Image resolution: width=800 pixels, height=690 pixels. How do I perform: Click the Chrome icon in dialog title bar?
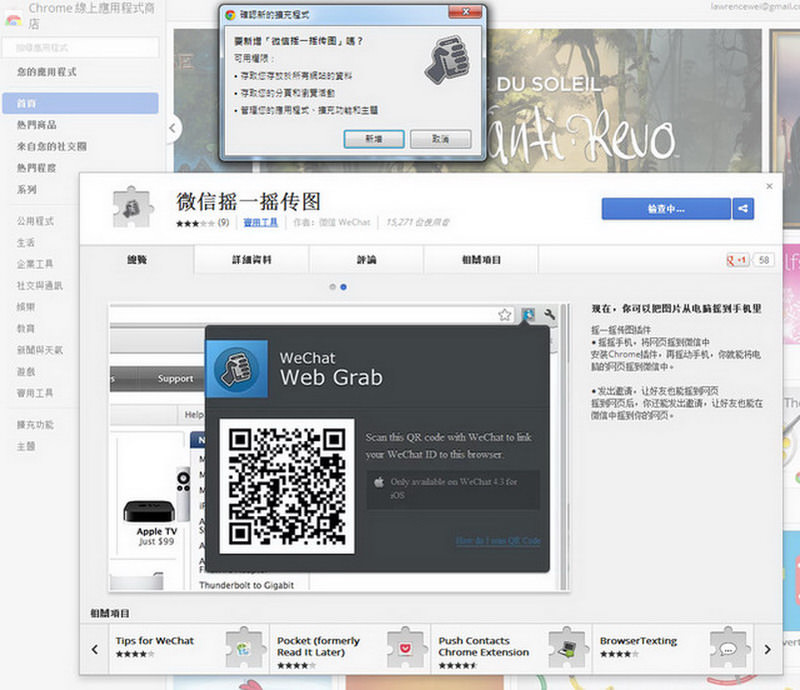point(231,15)
